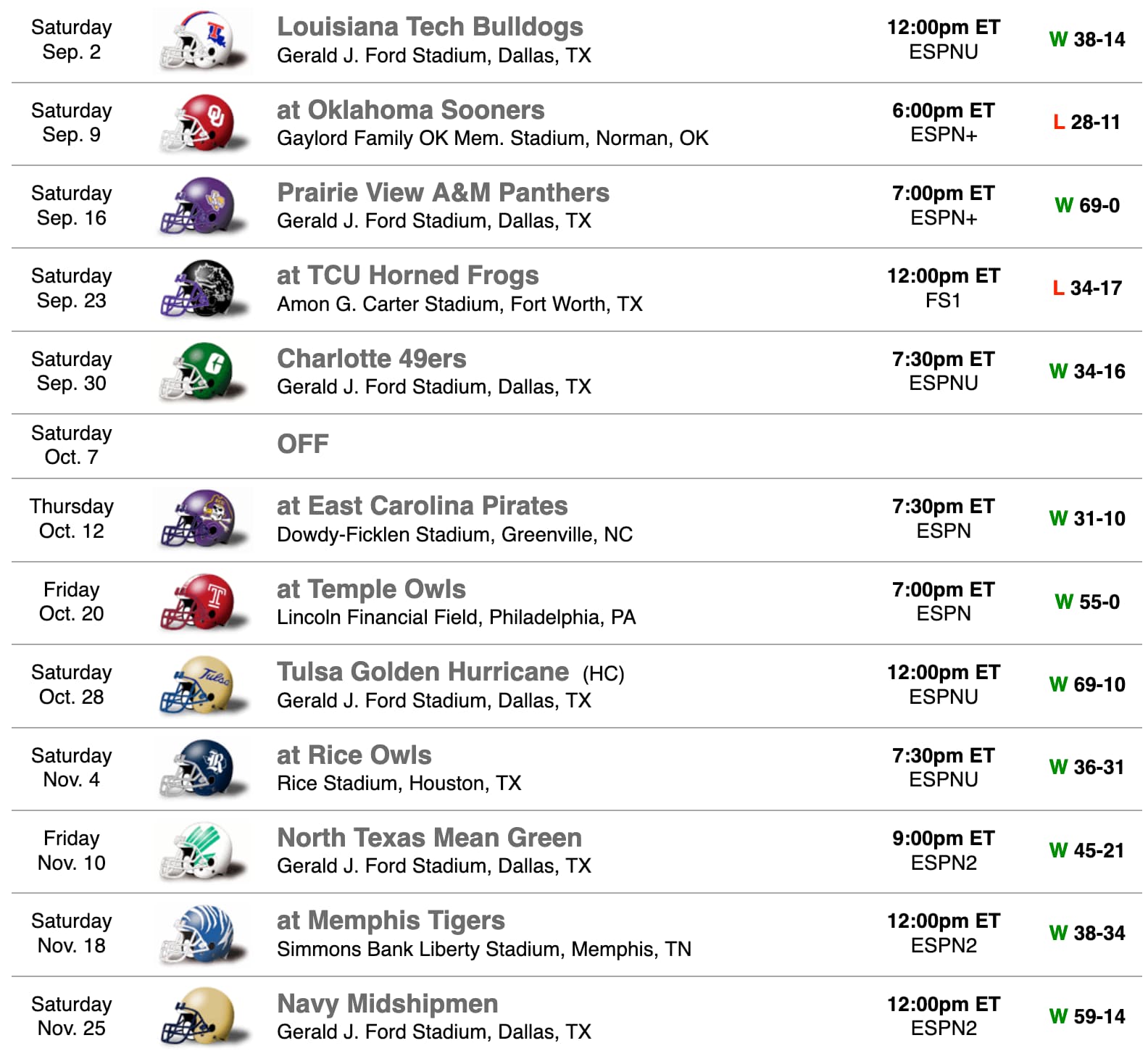Click the W 38-34 Memphis result
This screenshot has width=1148, height=1051.
pos(1086,934)
